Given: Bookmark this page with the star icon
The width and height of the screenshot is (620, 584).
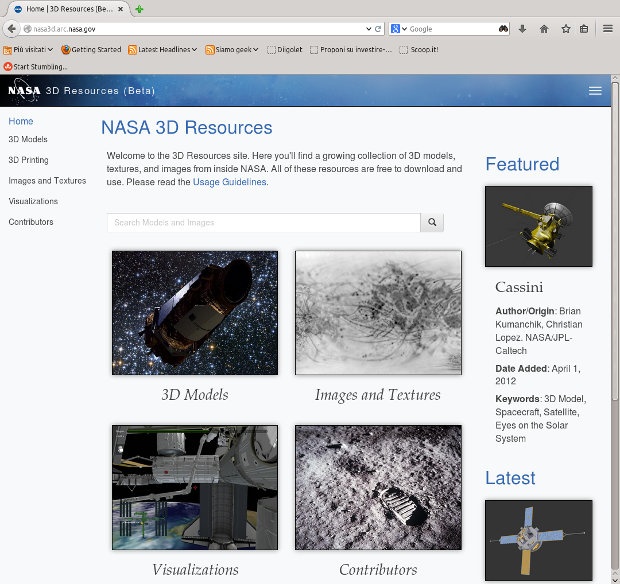Looking at the screenshot, I should pyautogui.click(x=566, y=29).
